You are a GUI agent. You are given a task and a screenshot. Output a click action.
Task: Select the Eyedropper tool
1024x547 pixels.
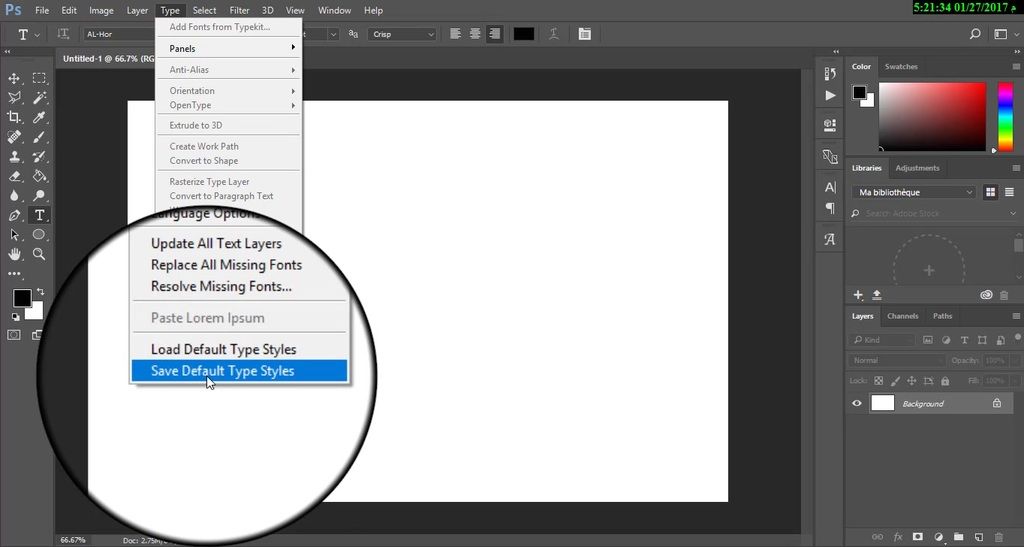(39, 117)
